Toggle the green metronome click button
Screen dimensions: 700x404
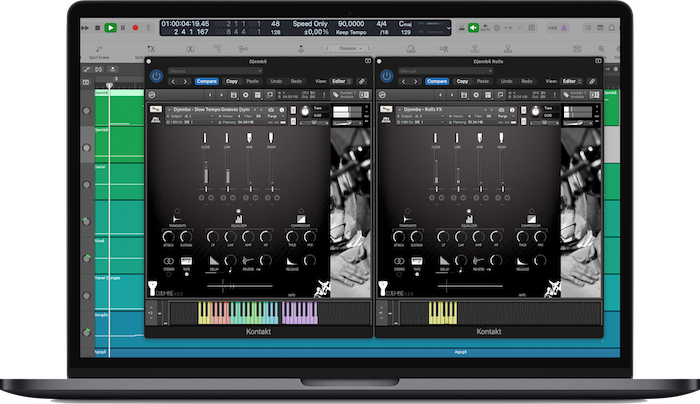(x=473, y=28)
